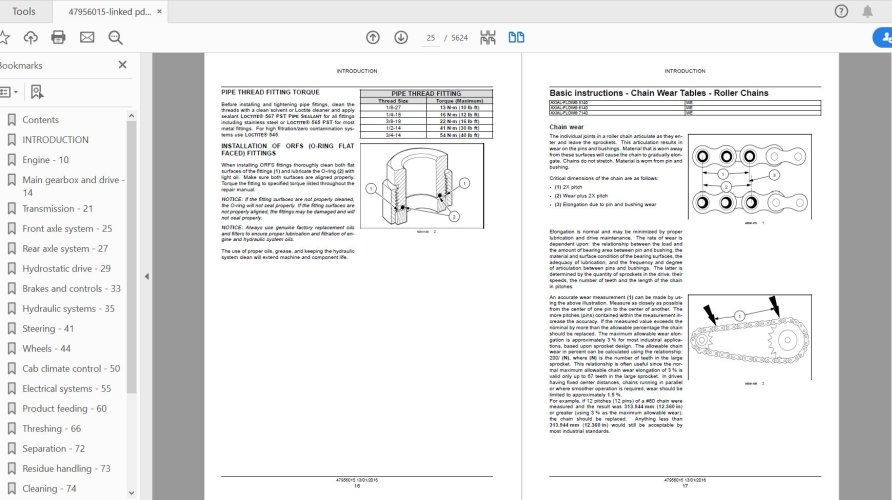Click bookmark icon beside Threshing - 66
The width and height of the screenshot is (892, 500).
click(x=11, y=428)
